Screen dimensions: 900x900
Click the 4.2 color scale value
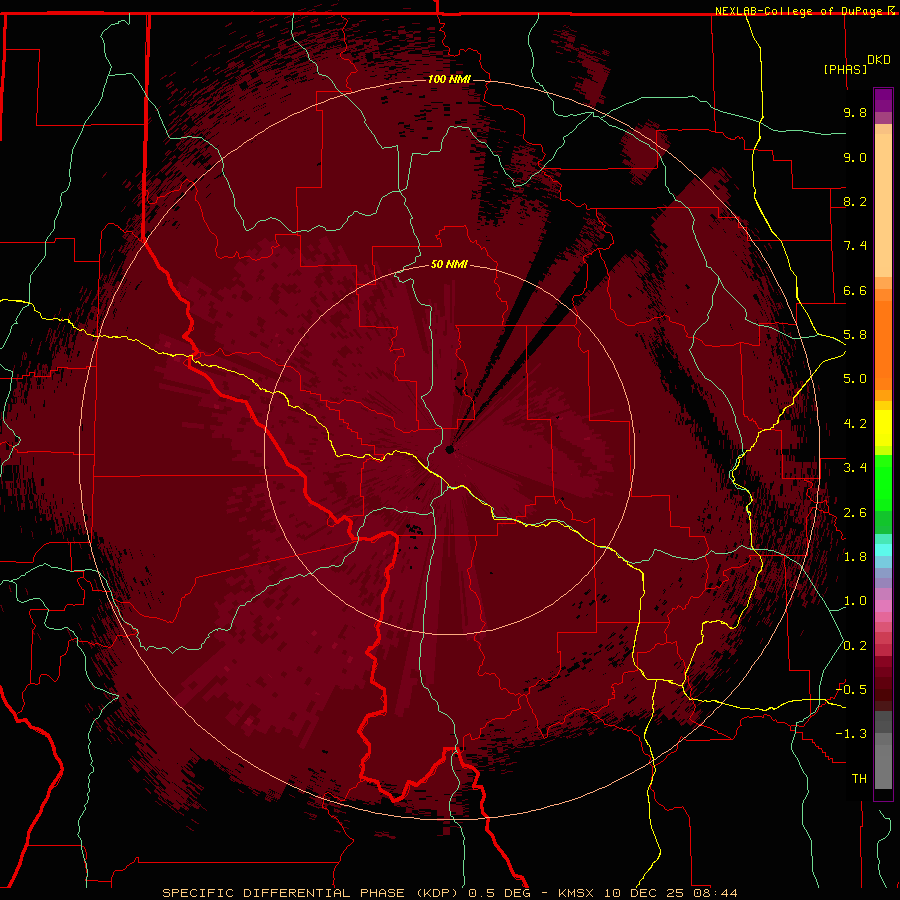pos(855,424)
